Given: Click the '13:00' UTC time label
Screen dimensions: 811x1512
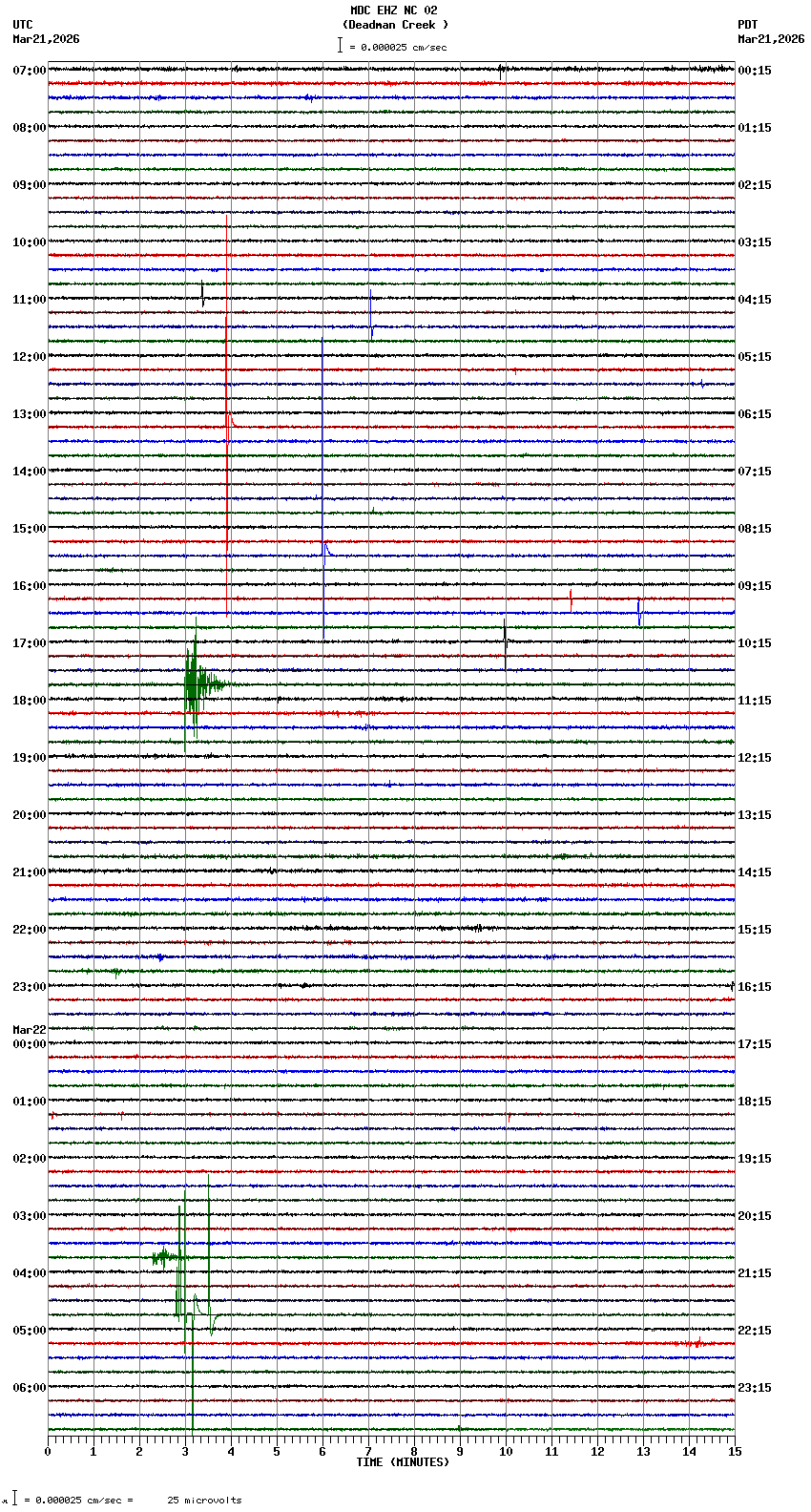Looking at the screenshot, I should tap(30, 414).
